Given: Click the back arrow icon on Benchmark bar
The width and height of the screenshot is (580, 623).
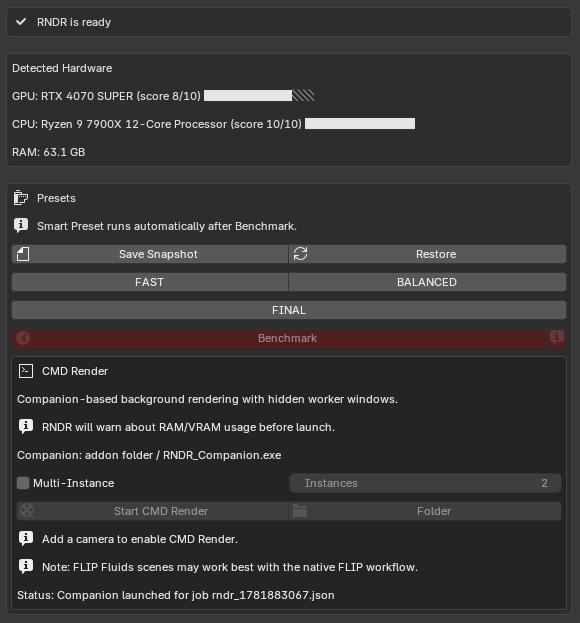Looking at the screenshot, I should tap(23, 338).
